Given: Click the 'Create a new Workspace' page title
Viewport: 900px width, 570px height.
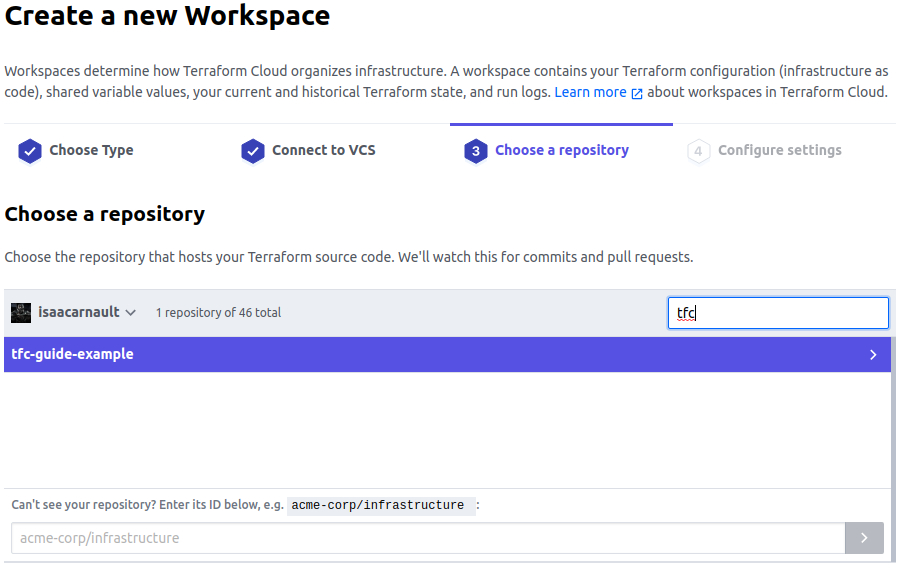Looking at the screenshot, I should 167,15.
